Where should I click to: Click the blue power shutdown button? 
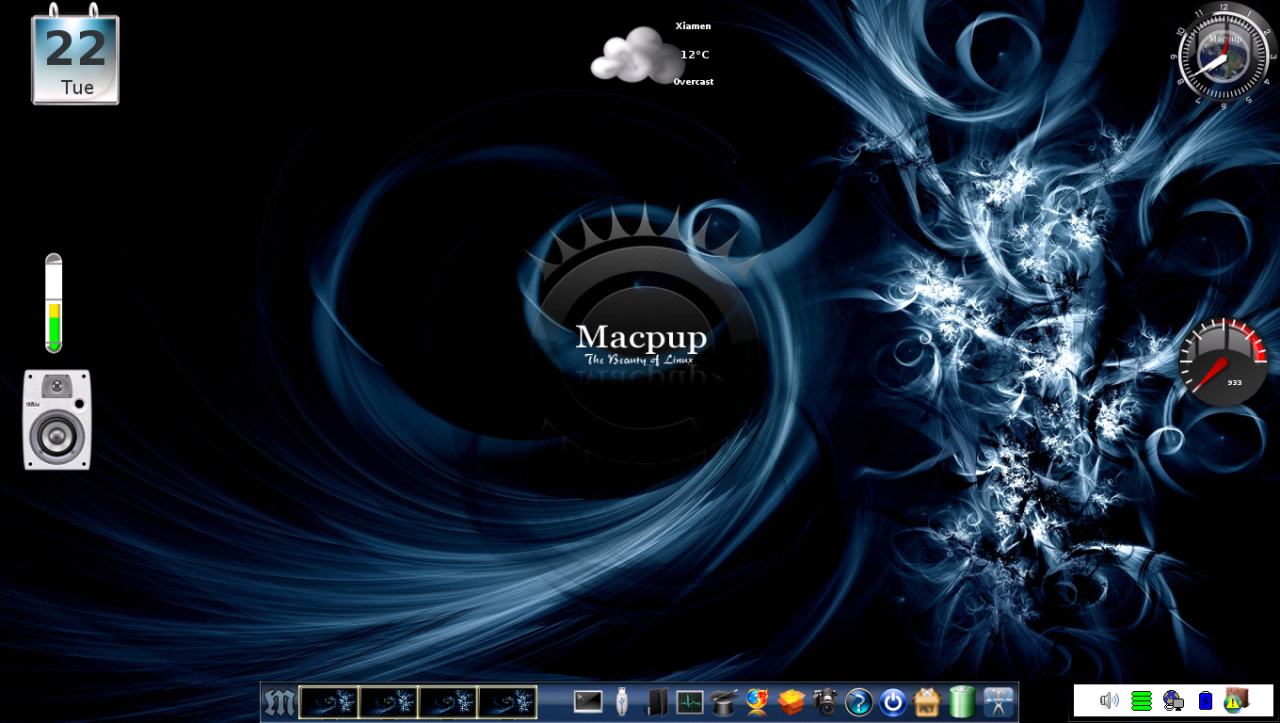pos(893,702)
